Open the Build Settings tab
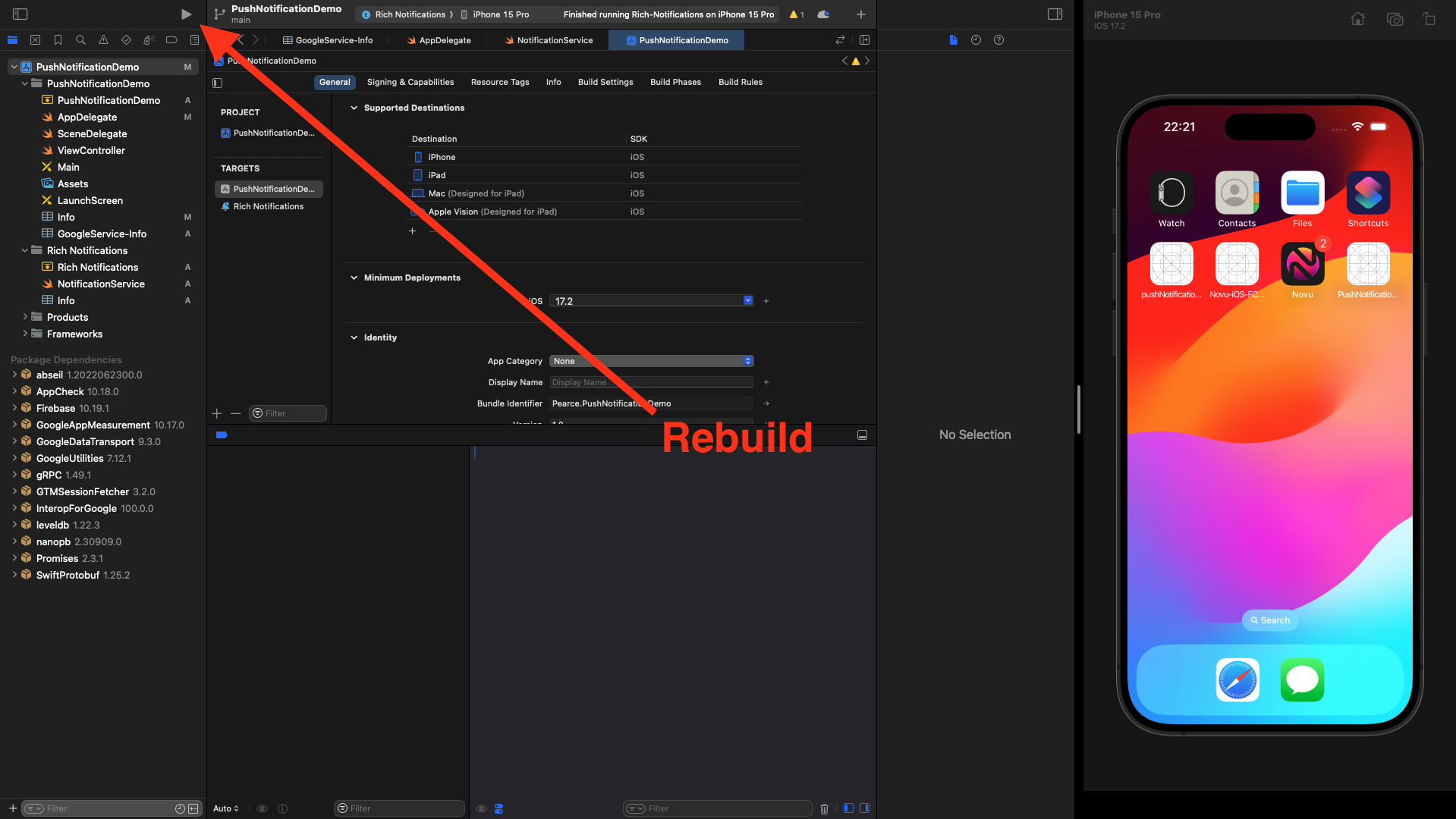This screenshot has width=1456, height=819. (605, 82)
